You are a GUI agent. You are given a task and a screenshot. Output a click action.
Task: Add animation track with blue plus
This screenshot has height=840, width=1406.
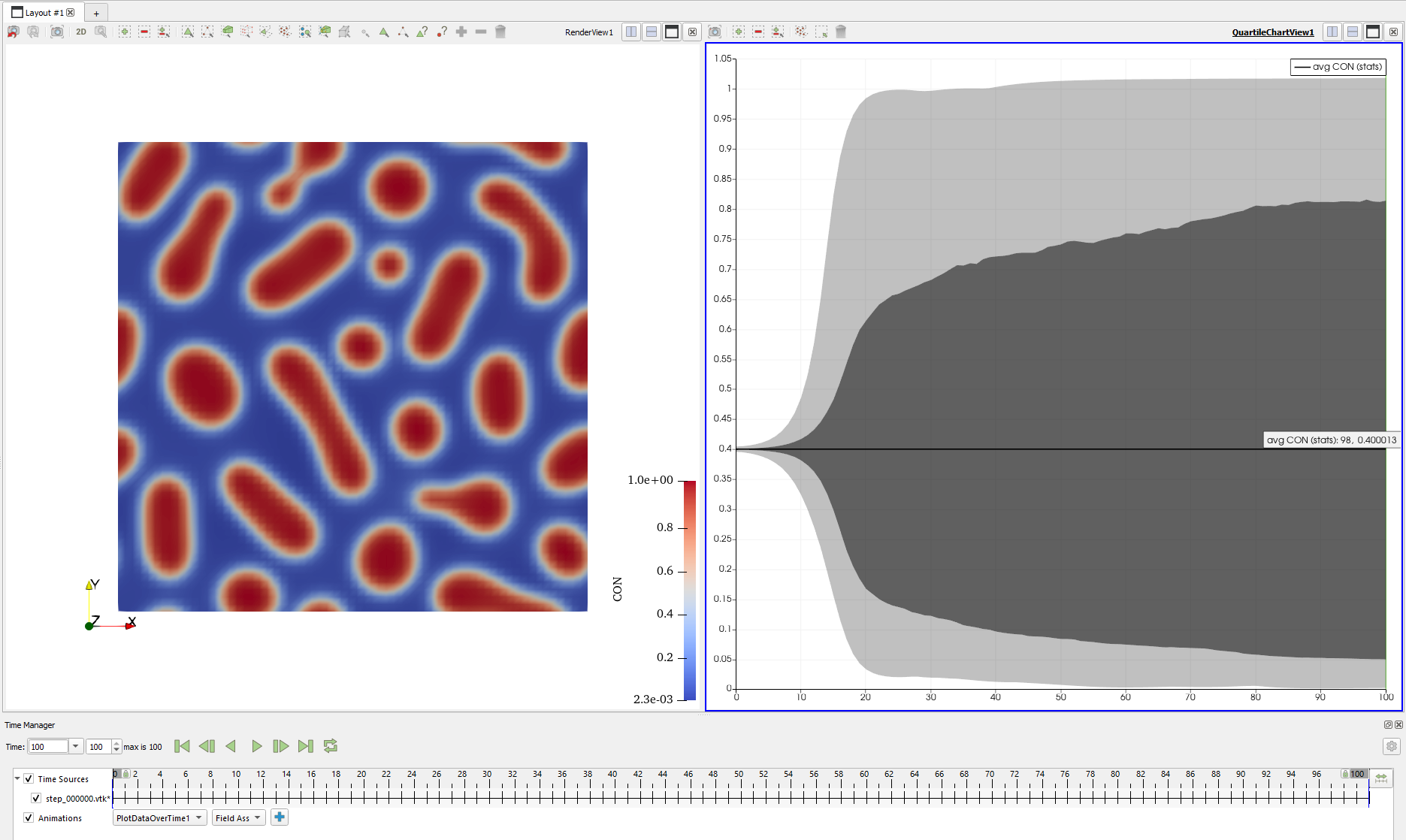coord(280,817)
